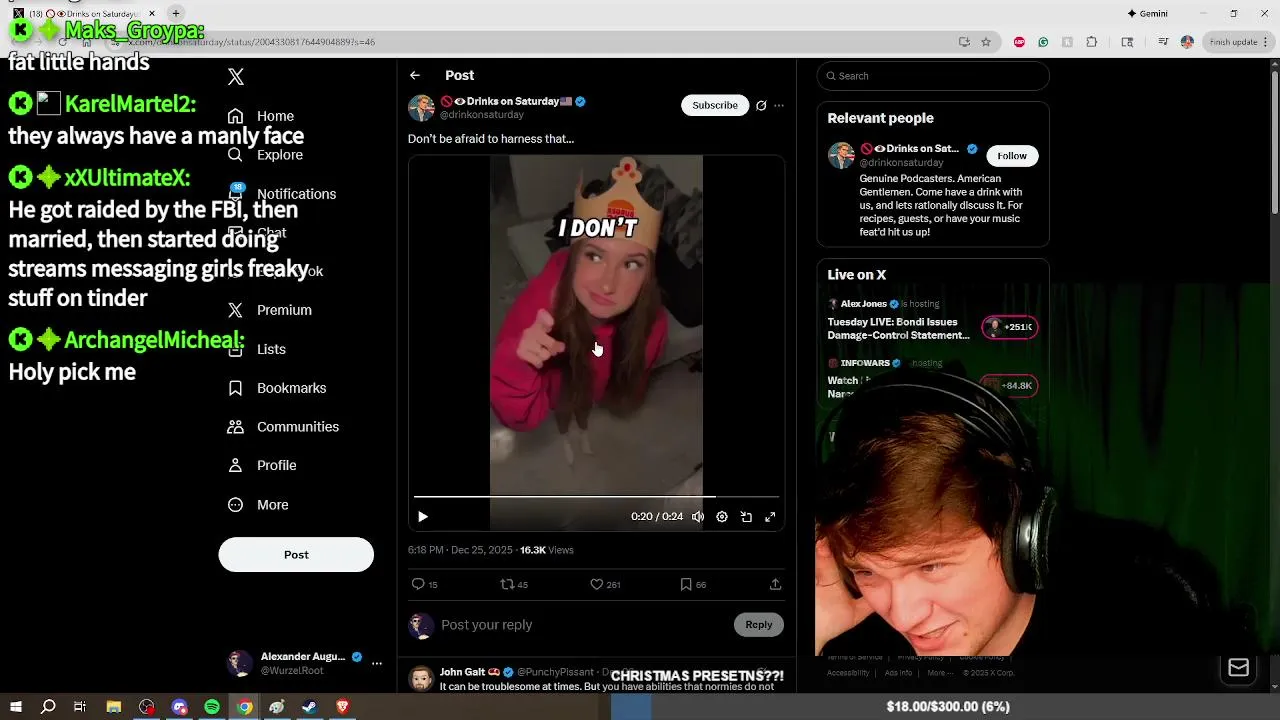This screenshot has height=720, width=1280.
Task: Open the @drinksonsaturday handle link
Action: (482, 115)
